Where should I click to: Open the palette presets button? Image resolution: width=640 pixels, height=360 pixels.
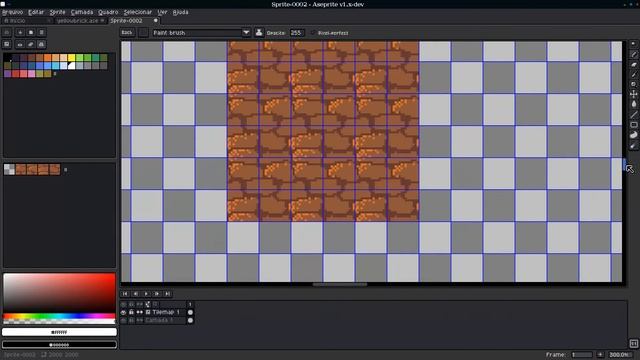[x=31, y=32]
